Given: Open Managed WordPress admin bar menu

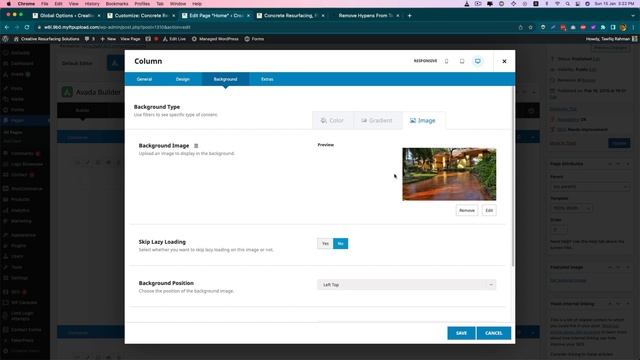Looking at the screenshot, I should (215, 39).
